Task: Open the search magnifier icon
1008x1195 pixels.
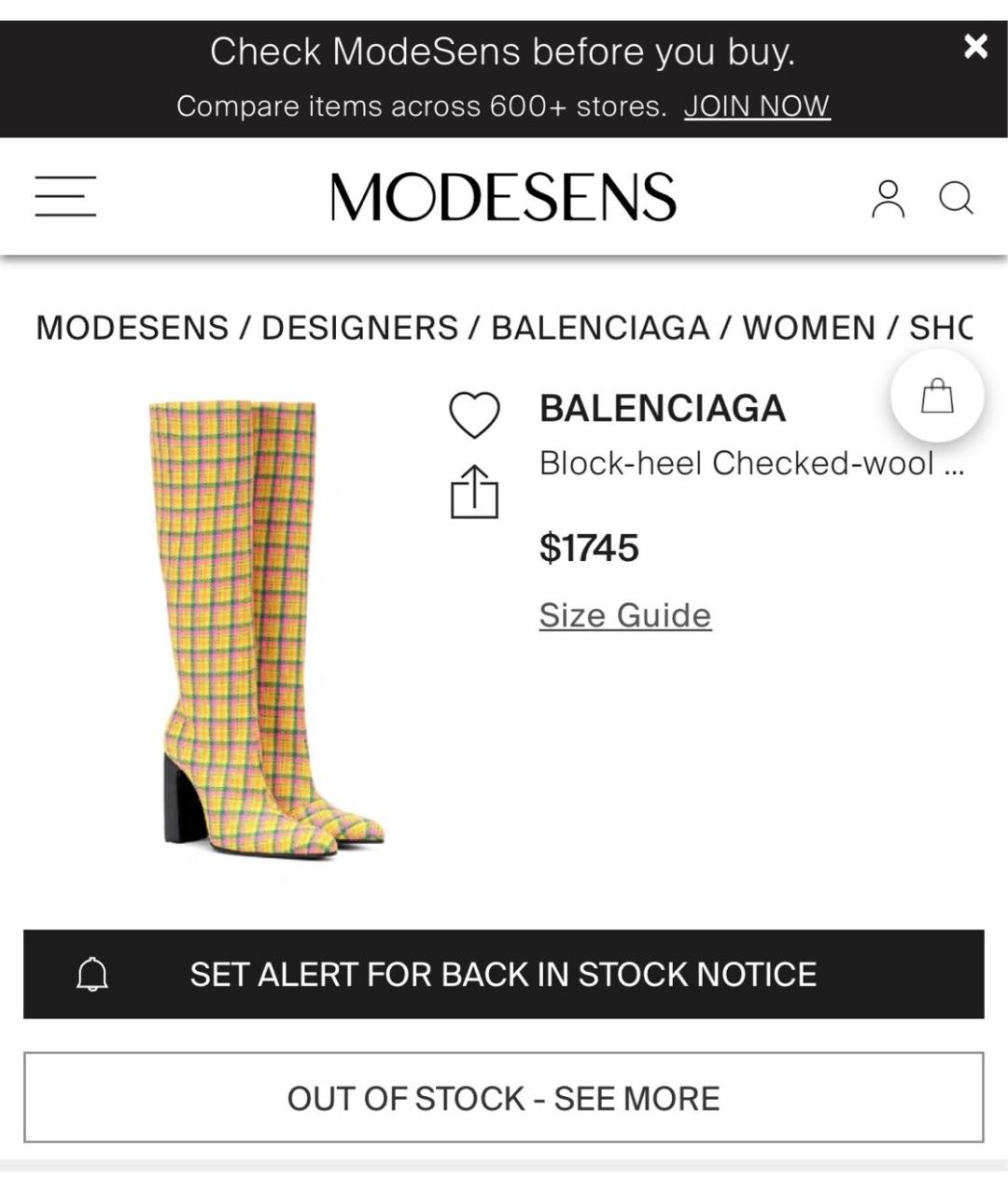Action: [x=956, y=198]
